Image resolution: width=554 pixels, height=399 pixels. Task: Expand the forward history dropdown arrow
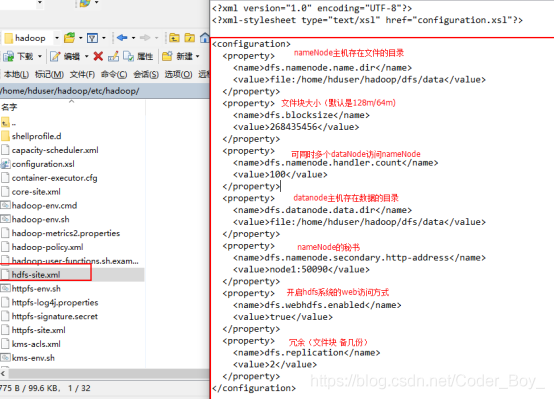156,37
